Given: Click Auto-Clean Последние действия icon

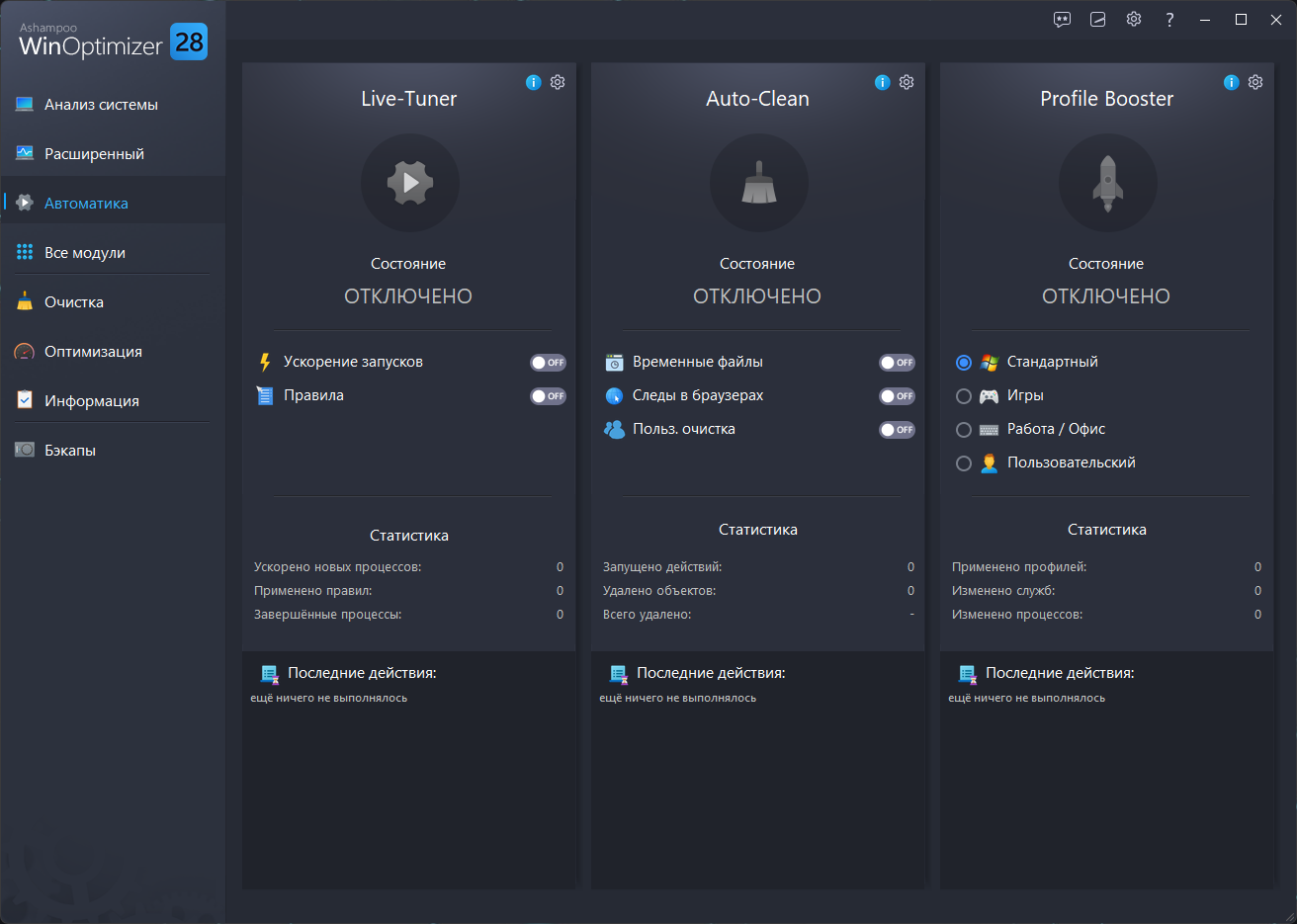Looking at the screenshot, I should click(619, 674).
